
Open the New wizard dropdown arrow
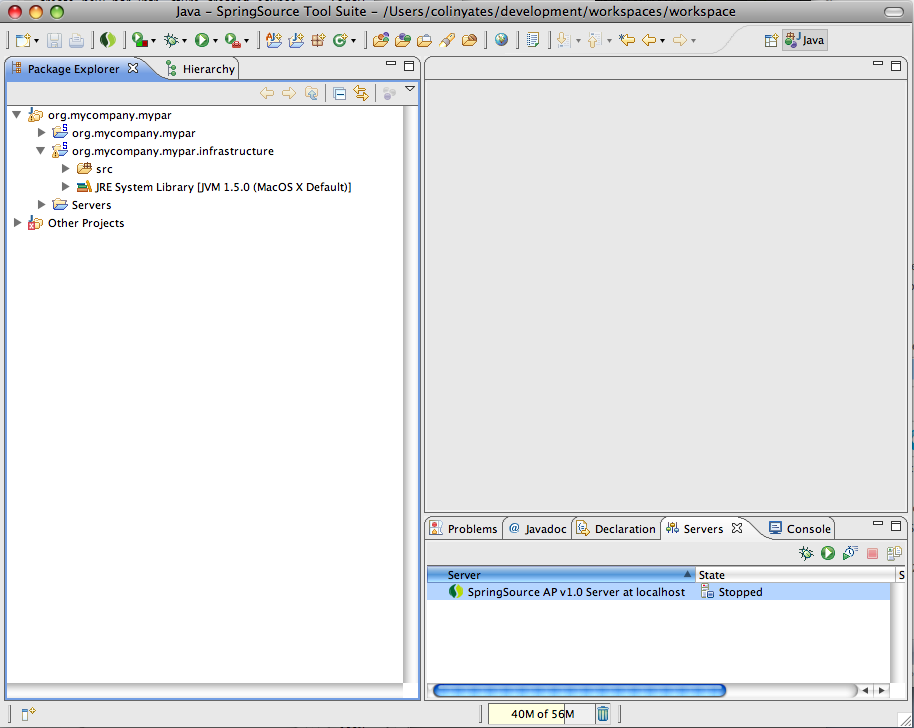tap(36, 41)
